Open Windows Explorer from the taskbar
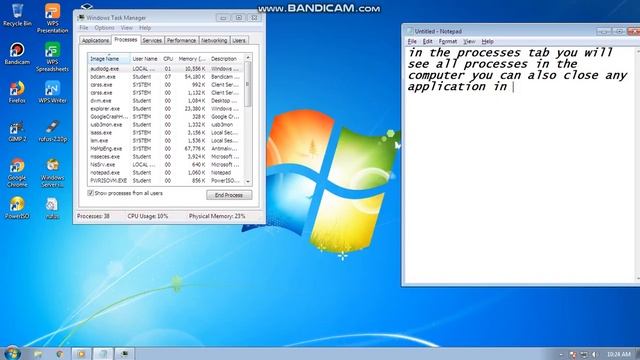The width and height of the screenshot is (640, 360). tap(38, 354)
